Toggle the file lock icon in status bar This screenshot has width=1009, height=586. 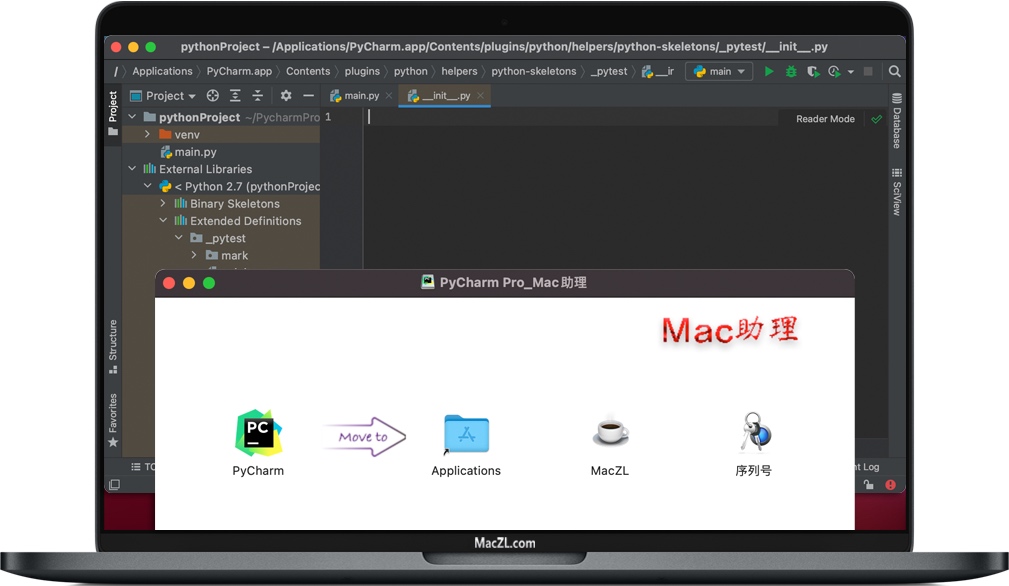tap(868, 485)
